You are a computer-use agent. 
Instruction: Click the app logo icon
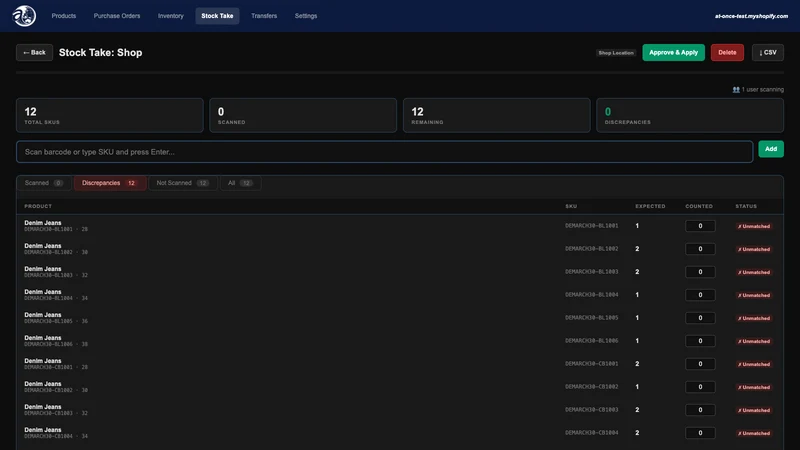pyautogui.click(x=24, y=16)
